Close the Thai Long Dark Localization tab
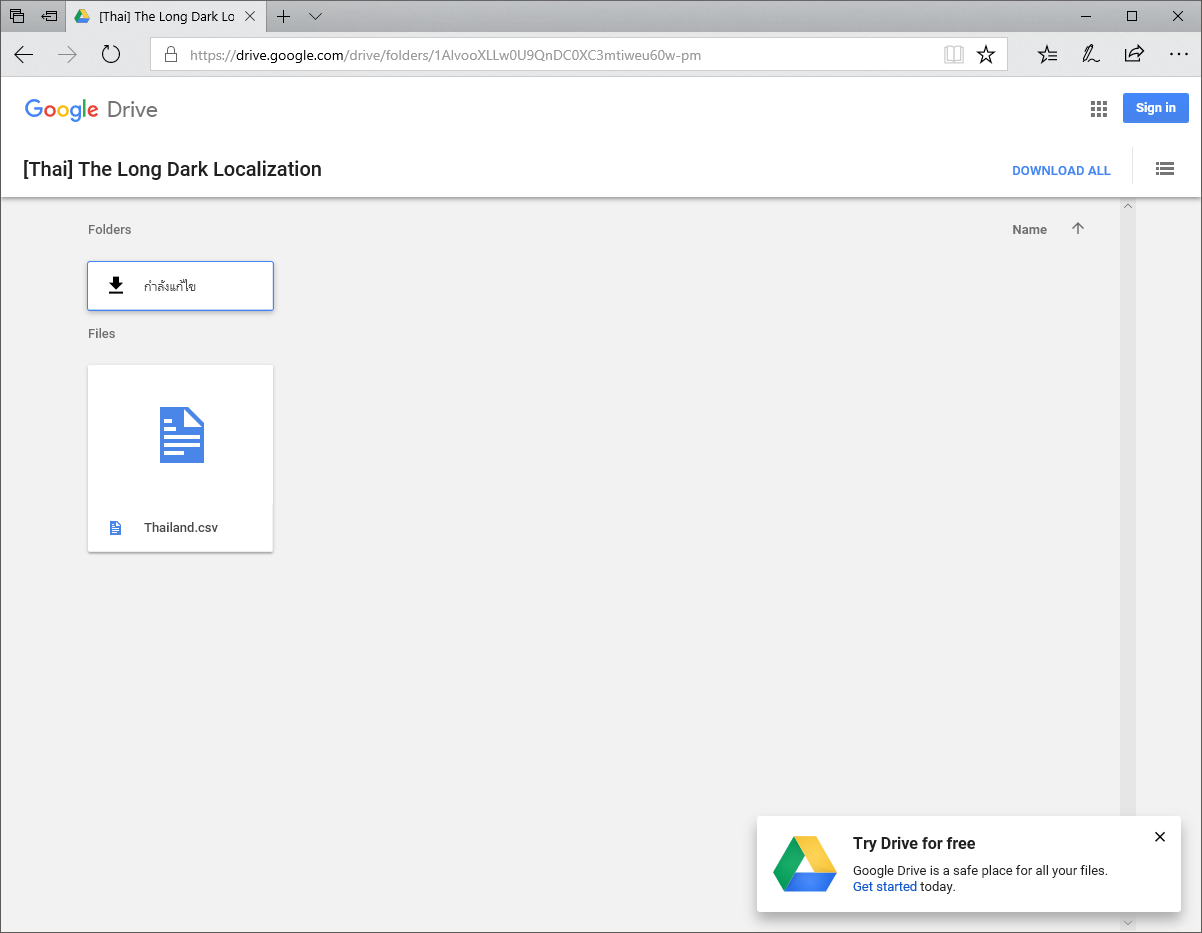Viewport: 1202px width, 933px height. coord(250,16)
